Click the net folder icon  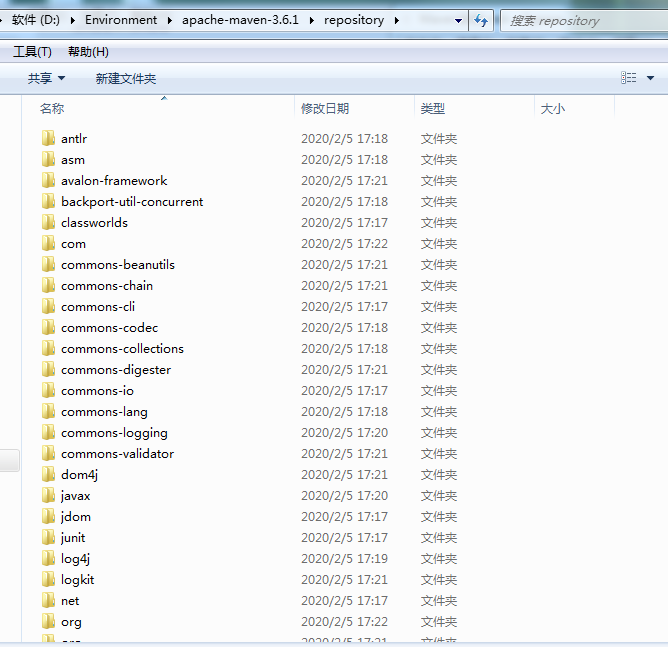tap(48, 600)
